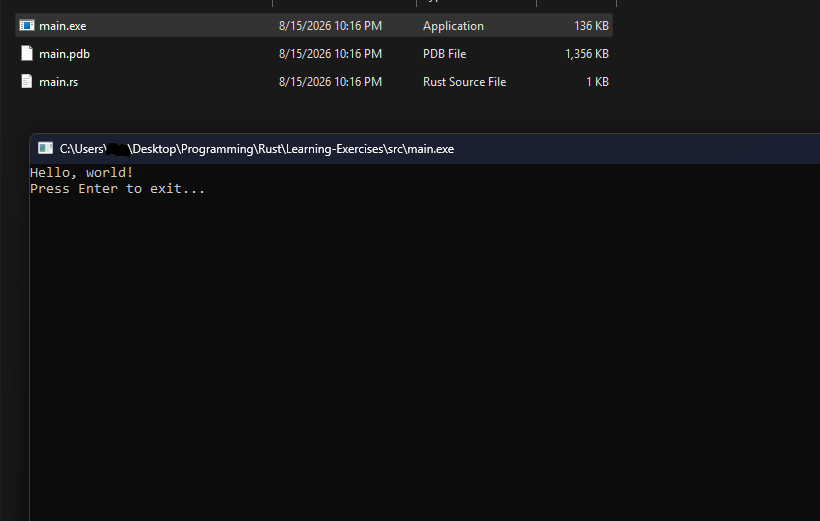Click the 1 KB size value
Image resolution: width=820 pixels, height=521 pixels.
(597, 82)
